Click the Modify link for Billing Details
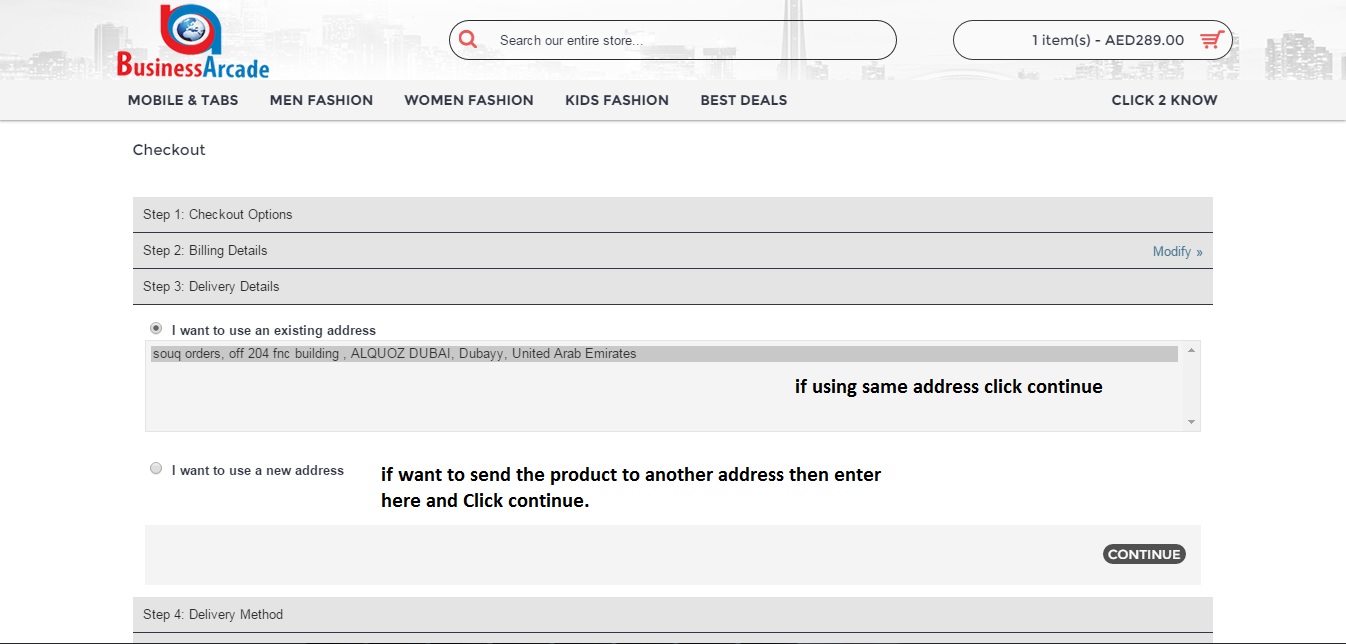The width and height of the screenshot is (1346, 644). point(1177,251)
